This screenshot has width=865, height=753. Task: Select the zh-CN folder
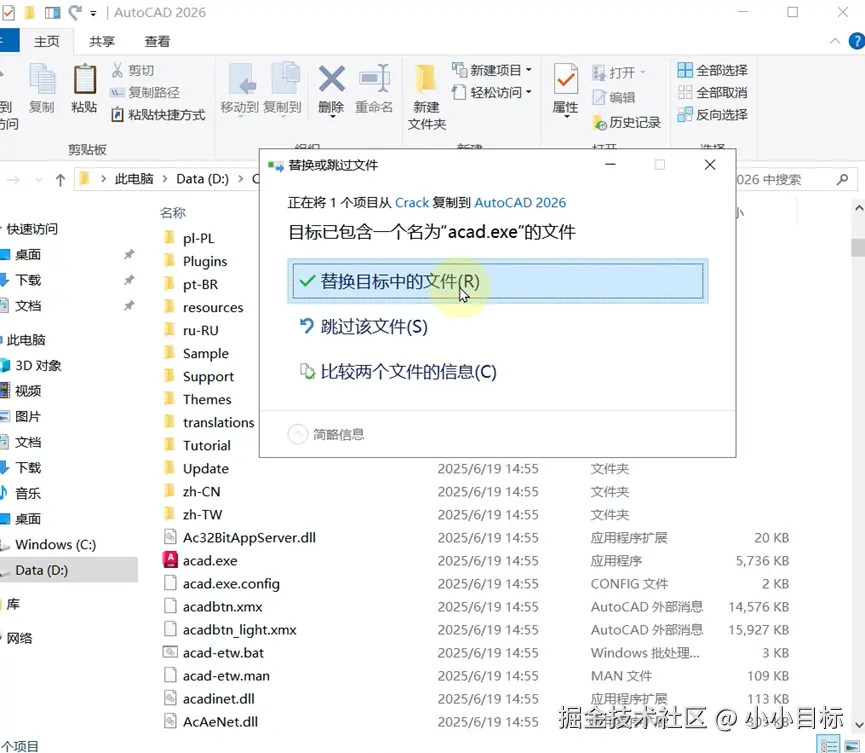(x=201, y=492)
